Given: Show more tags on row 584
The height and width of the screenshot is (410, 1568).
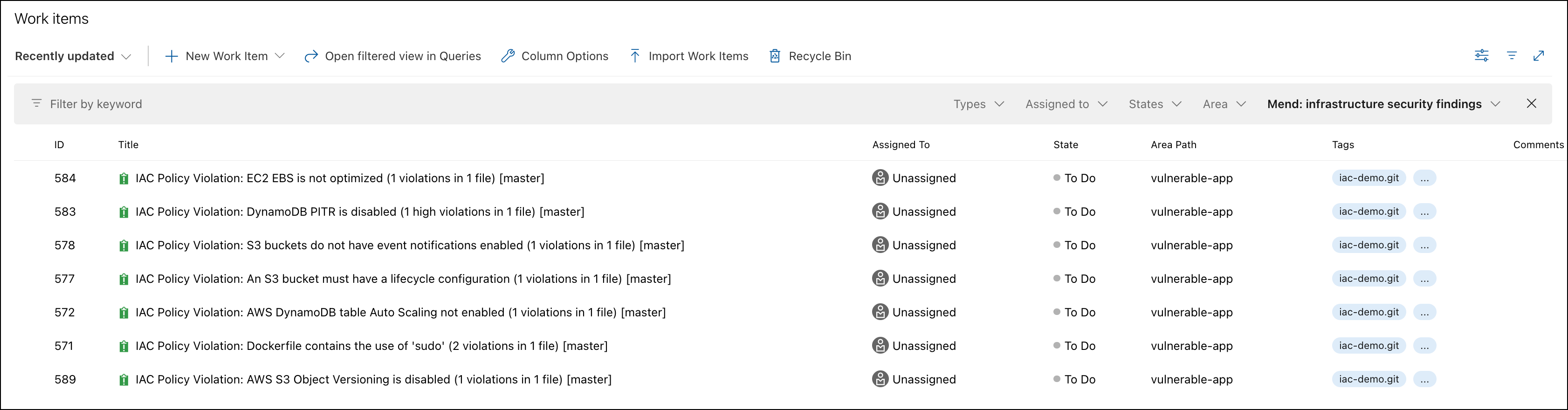Looking at the screenshot, I should (x=1424, y=178).
